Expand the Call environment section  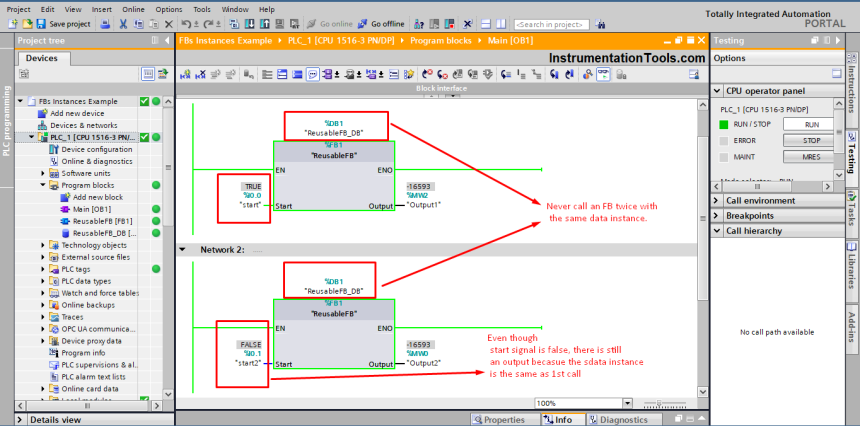[x=717, y=201]
